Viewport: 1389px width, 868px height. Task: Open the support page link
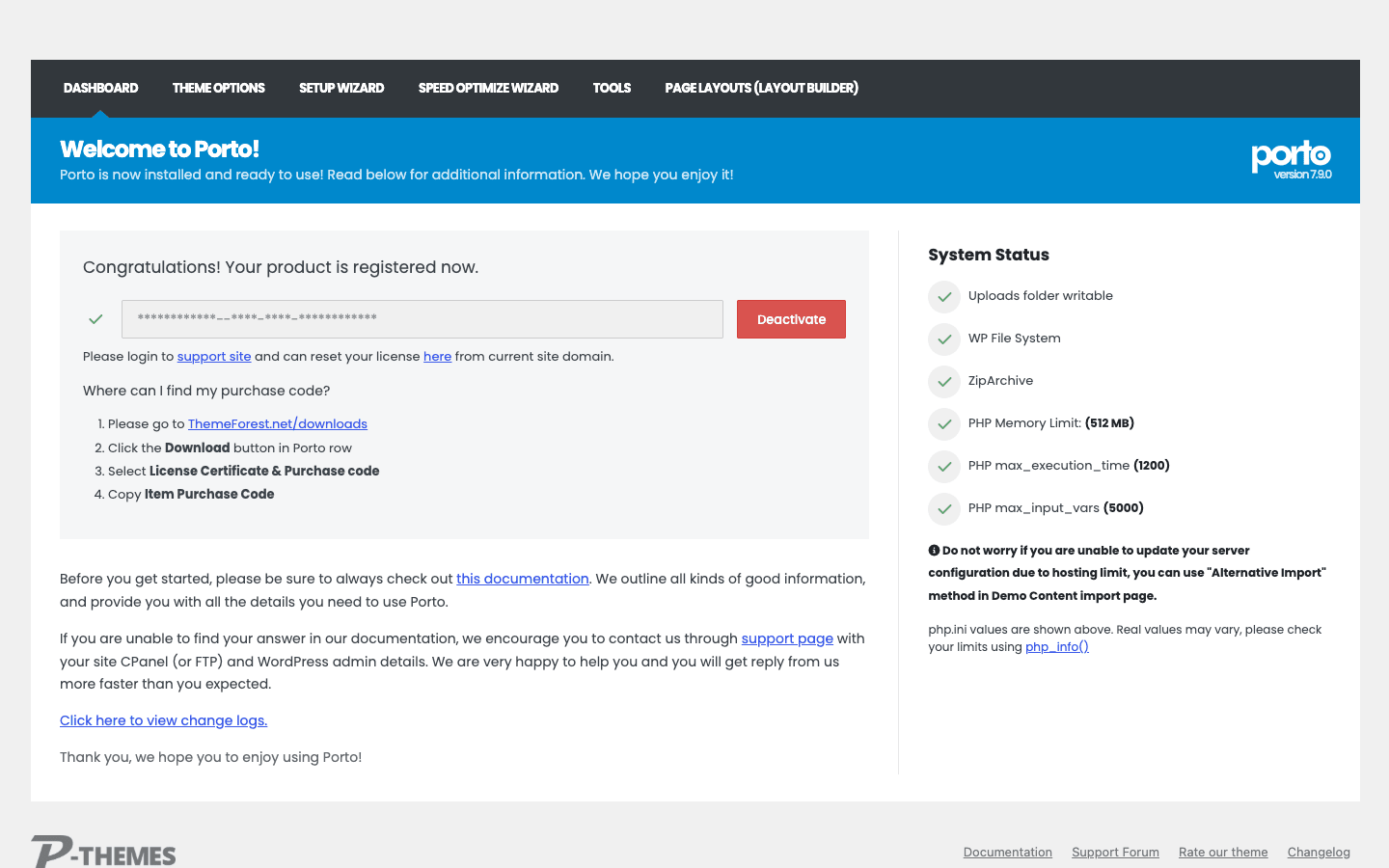pos(787,638)
